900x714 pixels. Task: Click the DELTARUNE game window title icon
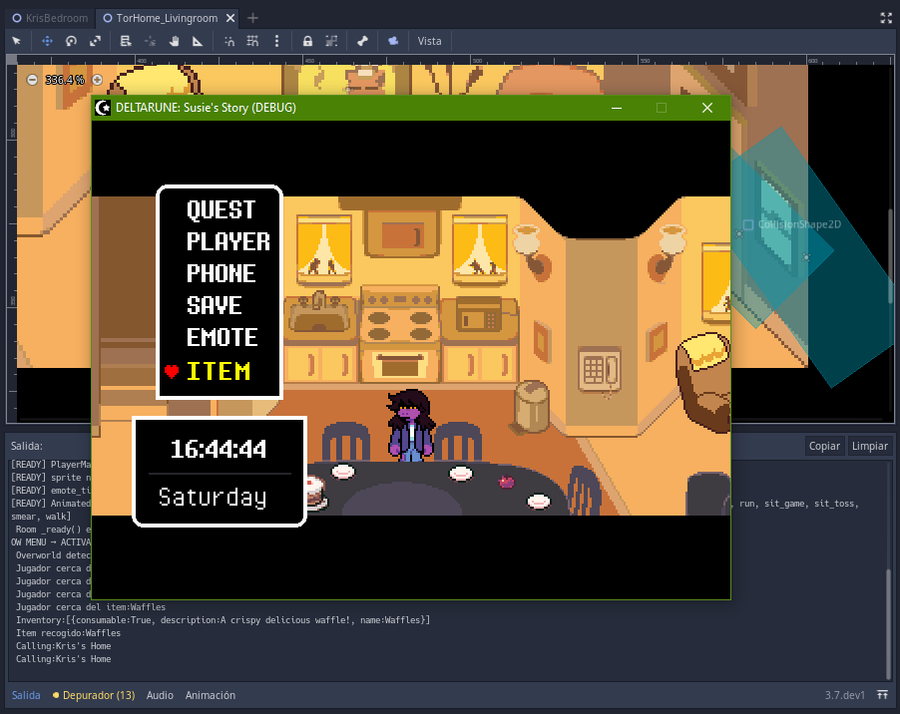(103, 107)
